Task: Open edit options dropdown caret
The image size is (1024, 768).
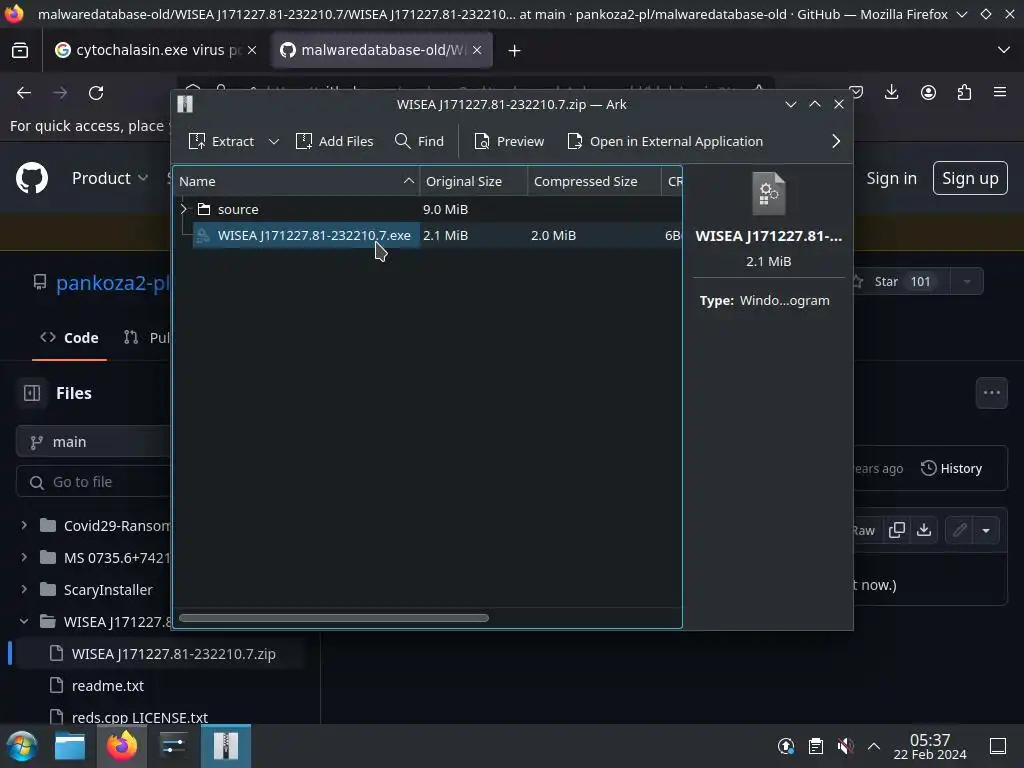Action: coord(986,530)
